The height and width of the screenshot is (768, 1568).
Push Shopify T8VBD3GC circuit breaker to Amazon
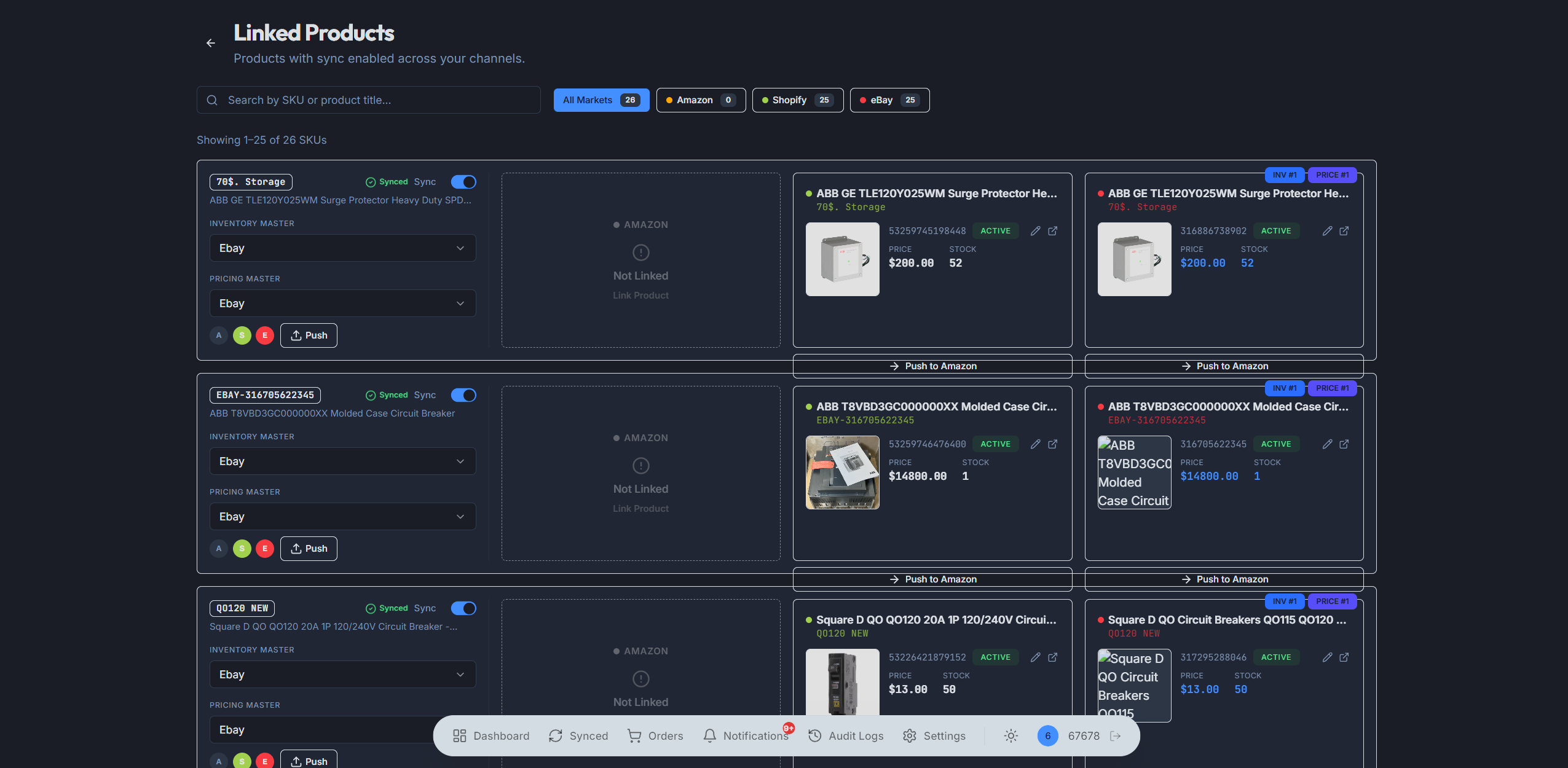932,579
